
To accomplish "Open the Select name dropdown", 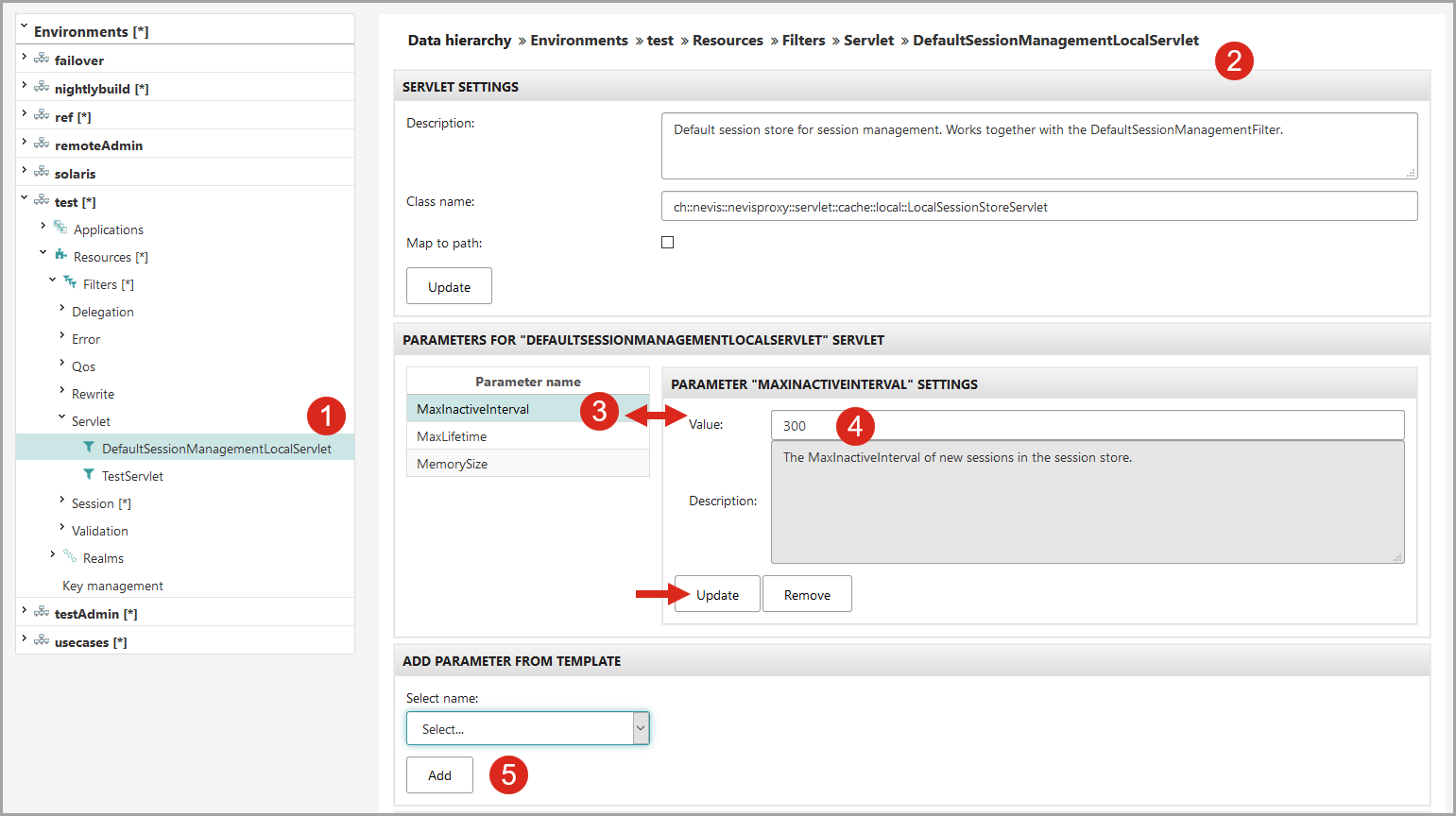I will click(528, 728).
